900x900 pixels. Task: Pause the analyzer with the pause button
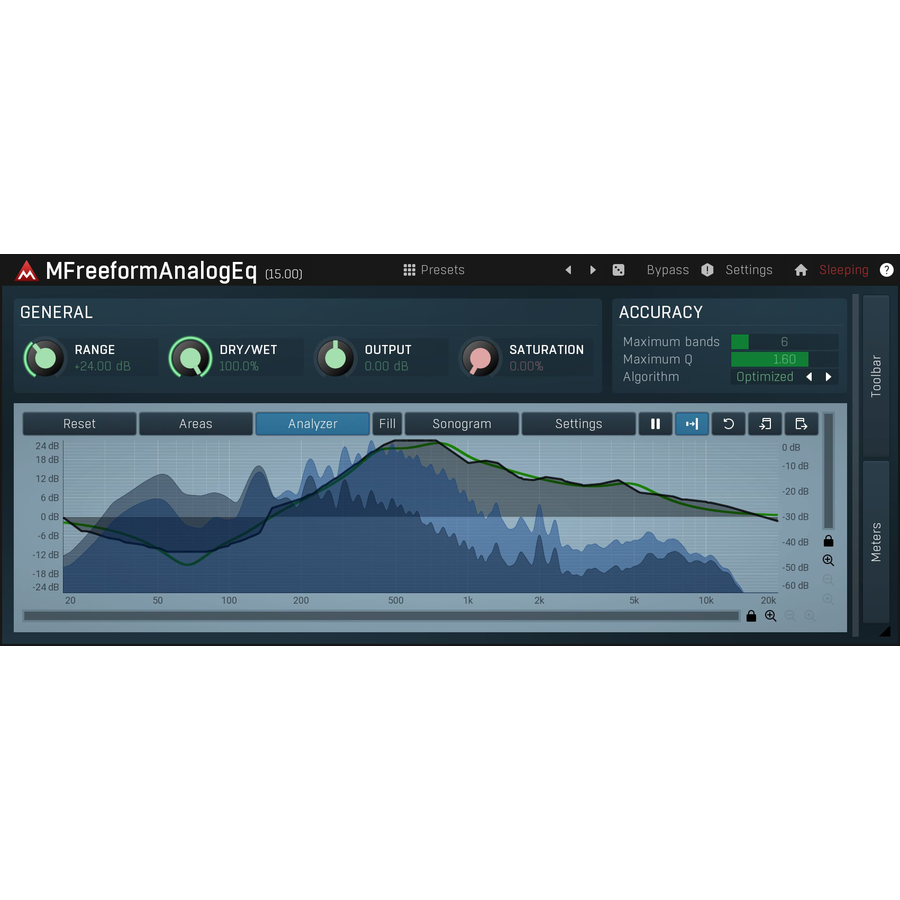[x=655, y=424]
